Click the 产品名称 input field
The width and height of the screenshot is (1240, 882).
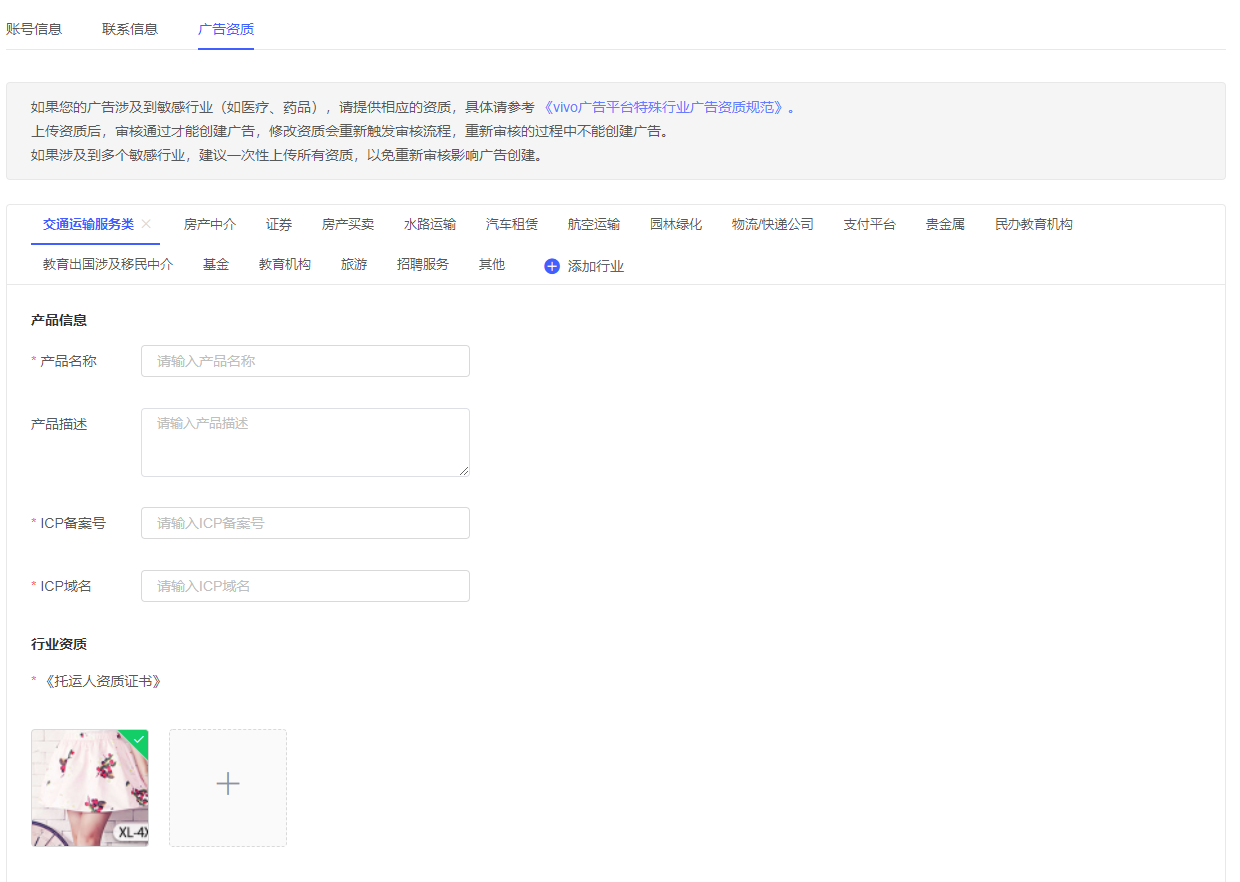point(305,361)
